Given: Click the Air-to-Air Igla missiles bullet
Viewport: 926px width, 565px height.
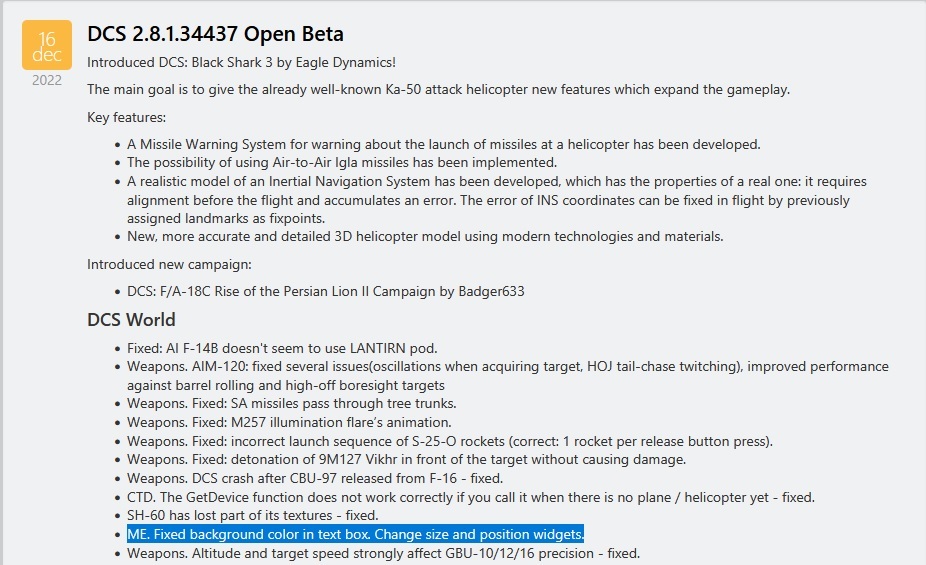Looking at the screenshot, I should 341,162.
